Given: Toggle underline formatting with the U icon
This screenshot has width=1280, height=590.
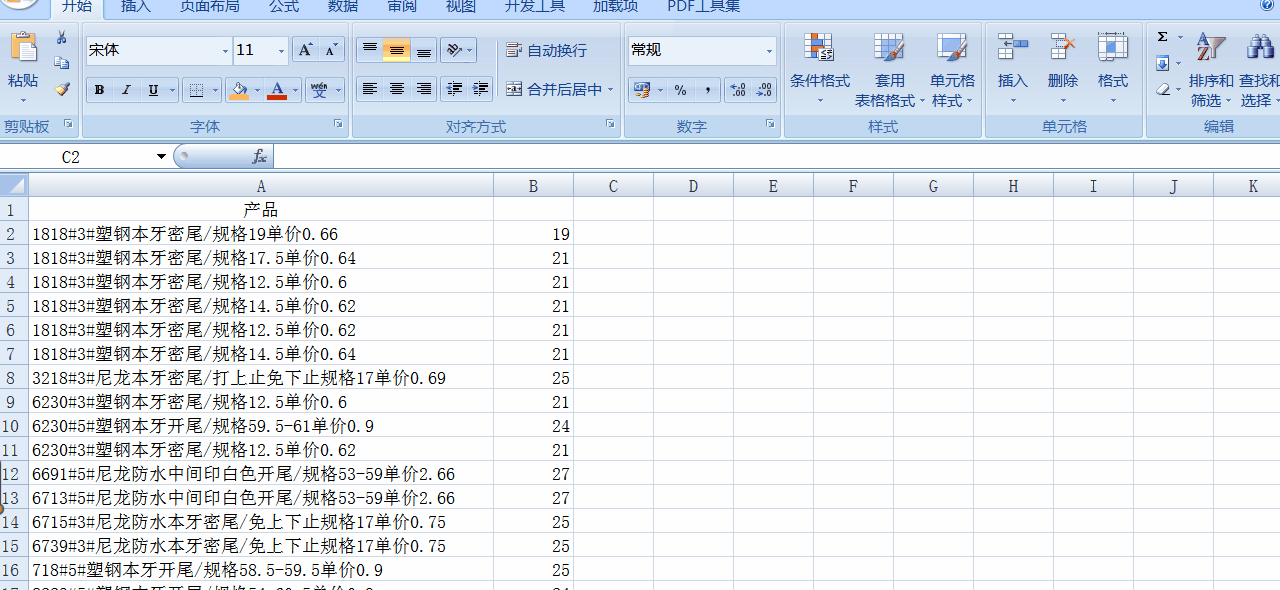Looking at the screenshot, I should tap(152, 90).
